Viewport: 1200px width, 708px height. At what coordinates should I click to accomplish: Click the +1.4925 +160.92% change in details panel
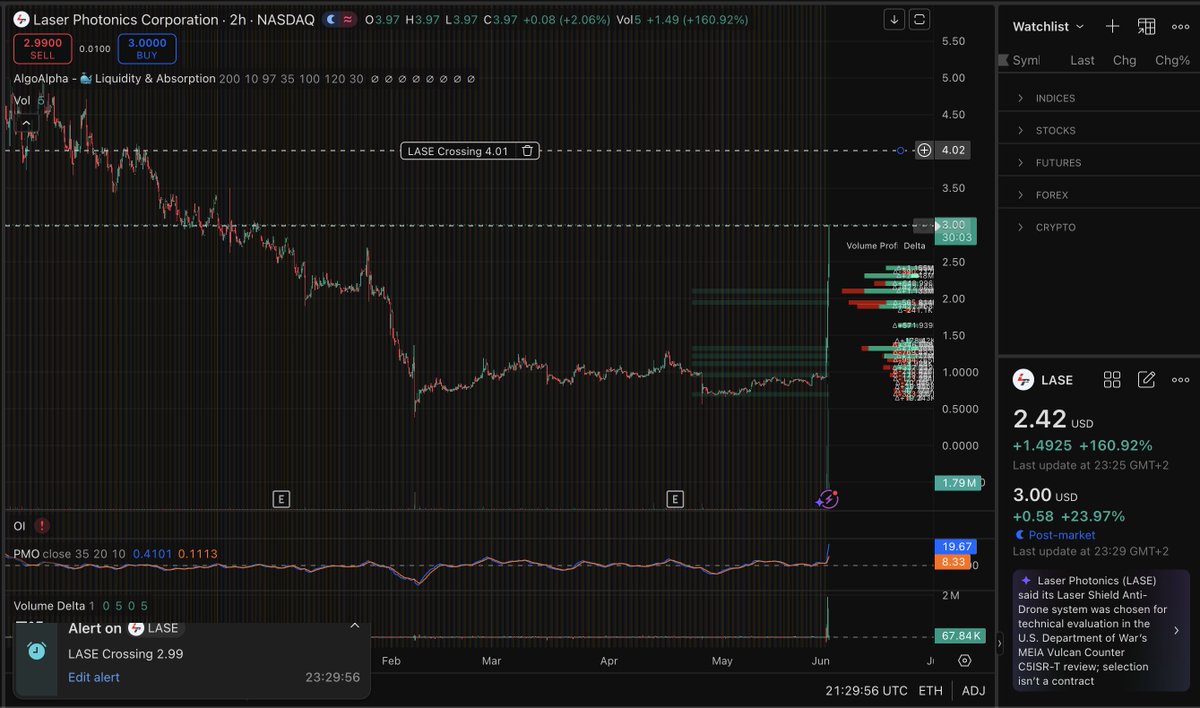1082,446
